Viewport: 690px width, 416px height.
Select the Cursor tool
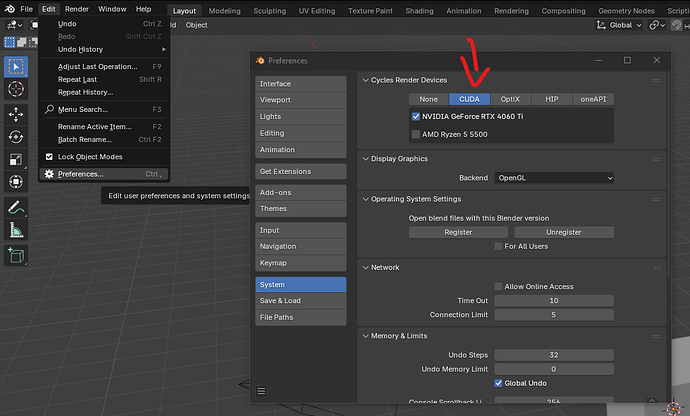[x=16, y=89]
